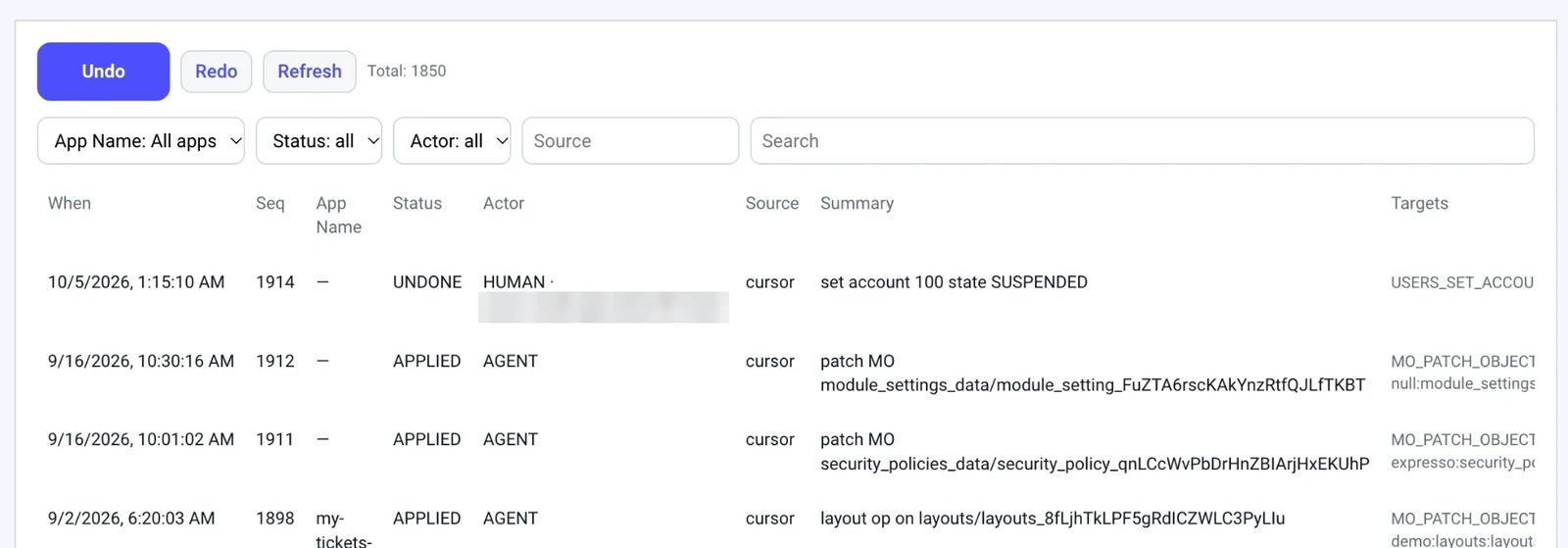Click cursor source in row 1898
The width and height of the screenshot is (1568, 548).
click(770, 518)
